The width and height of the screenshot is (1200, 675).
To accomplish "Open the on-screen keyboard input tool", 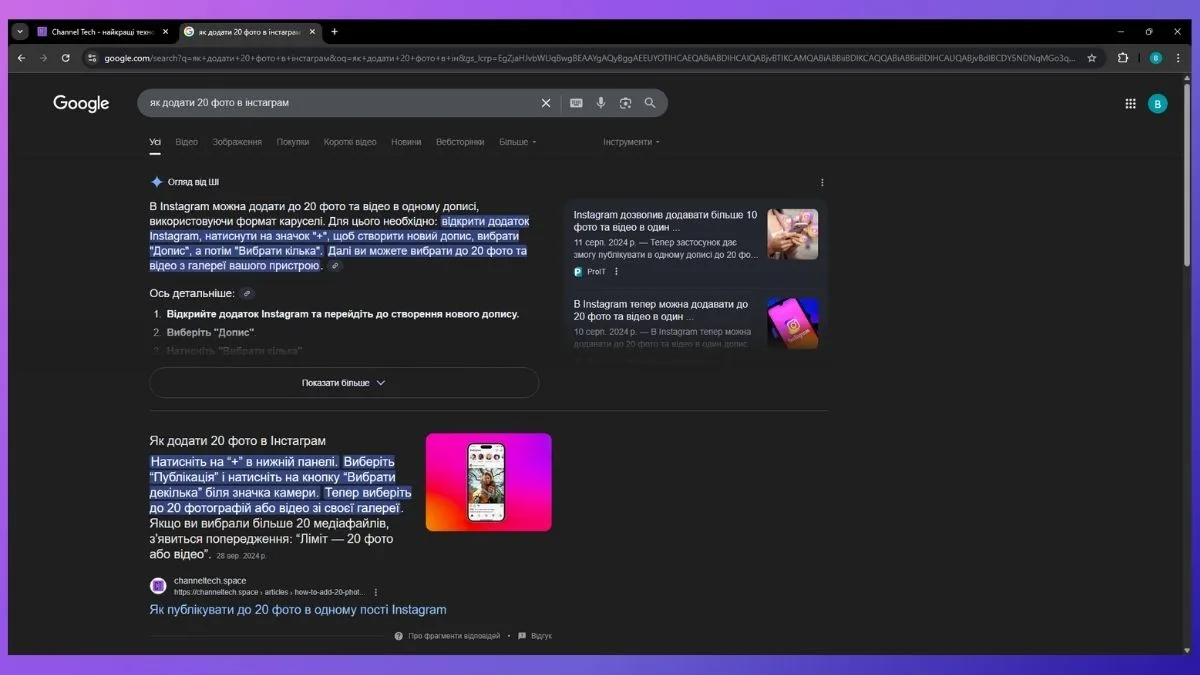I will [576, 103].
